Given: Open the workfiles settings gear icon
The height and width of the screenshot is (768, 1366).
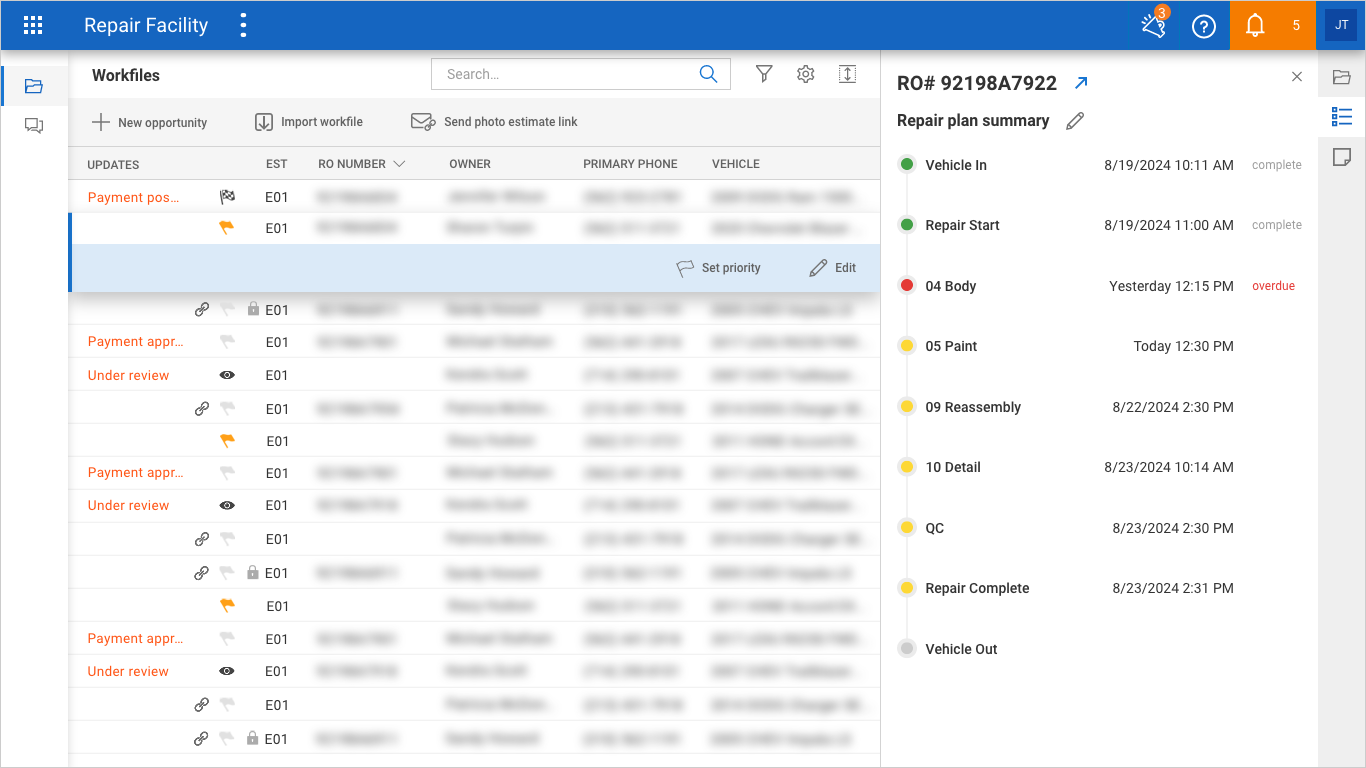Looking at the screenshot, I should [x=806, y=74].
